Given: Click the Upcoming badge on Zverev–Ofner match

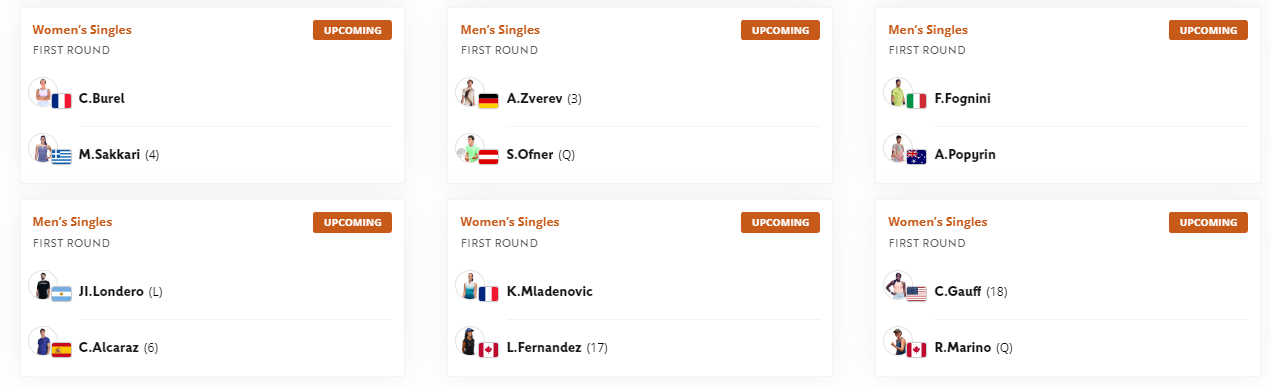Looking at the screenshot, I should click(780, 30).
